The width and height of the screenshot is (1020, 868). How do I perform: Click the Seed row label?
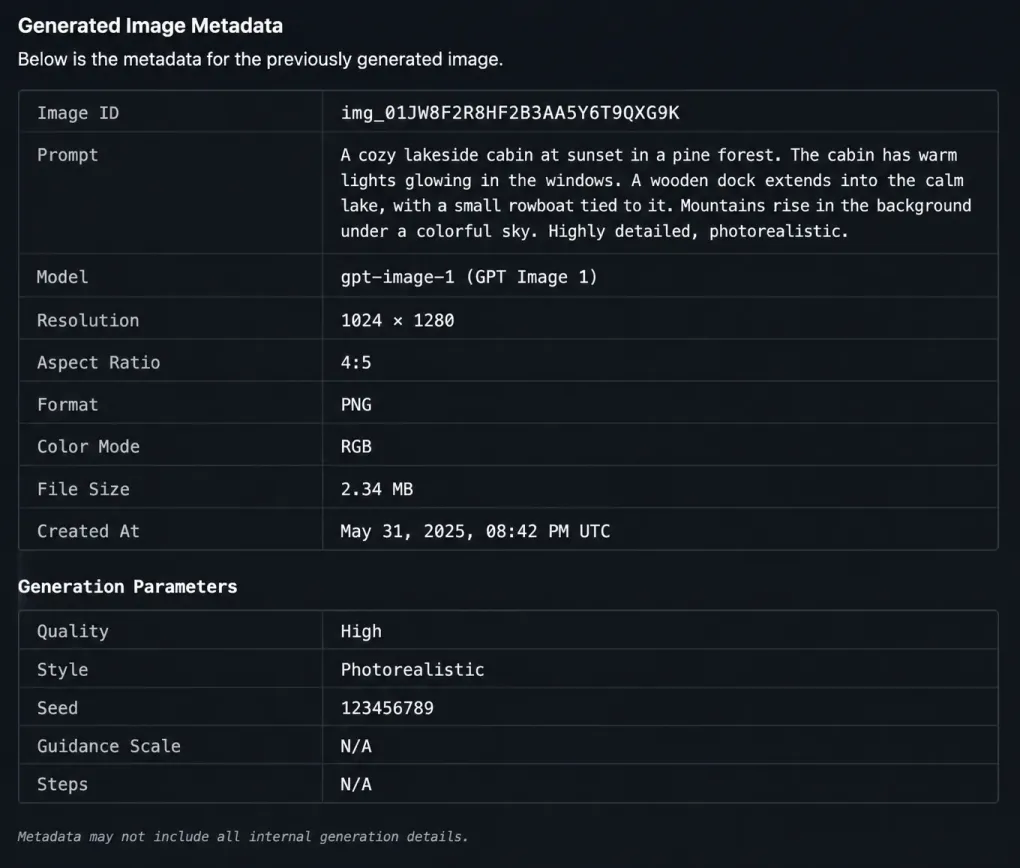pos(57,708)
